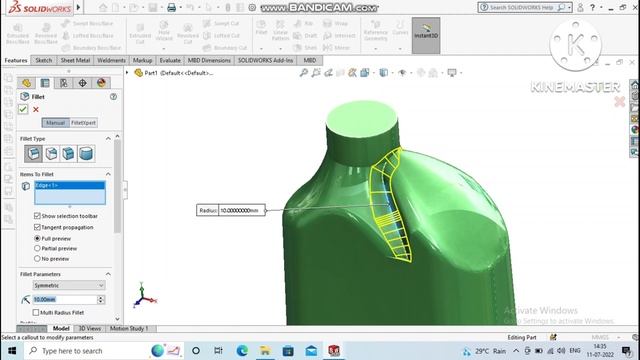Open the Symmetric fillet method dropdown
This screenshot has width=640, height=360.
coord(69,285)
